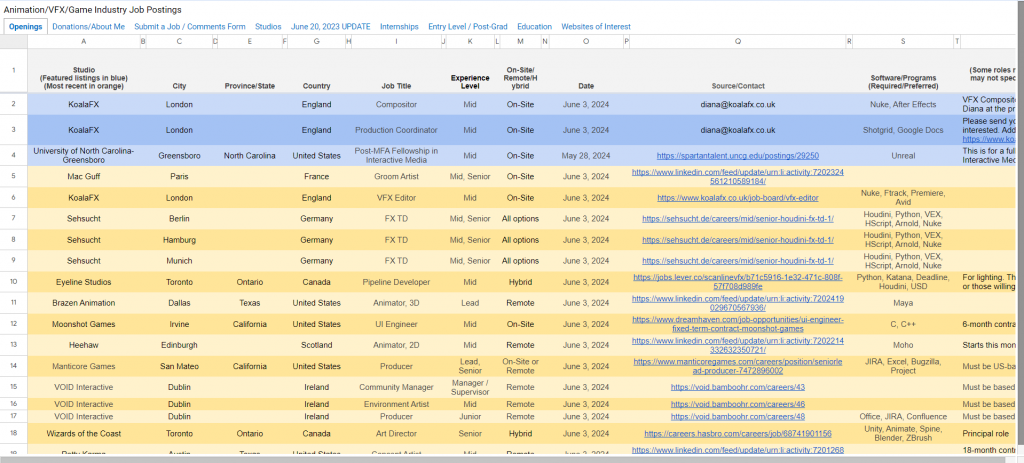
Task: Select the Groom Artist cell
Action: pos(396,177)
